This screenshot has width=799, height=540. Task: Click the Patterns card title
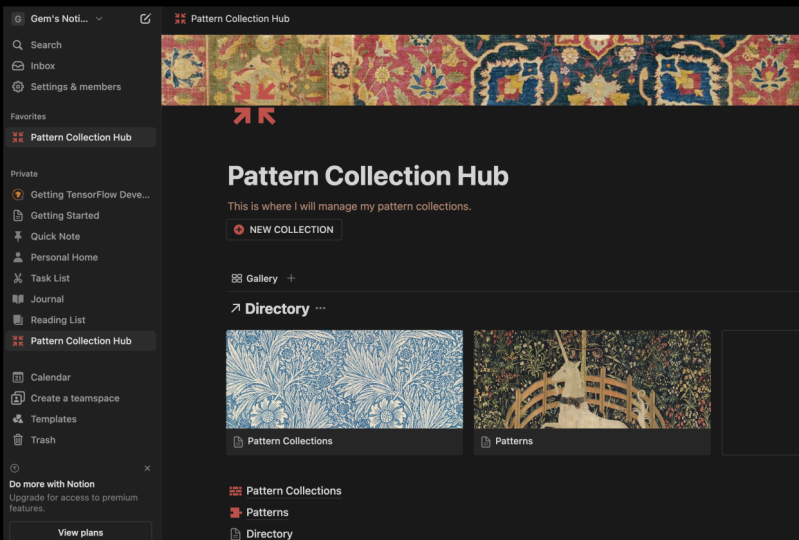click(514, 441)
